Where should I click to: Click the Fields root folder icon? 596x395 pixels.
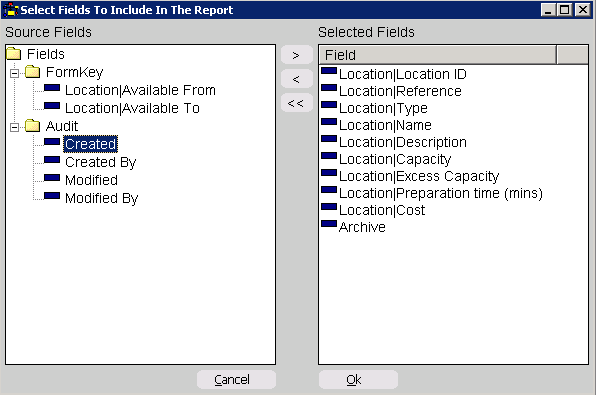click(x=14, y=54)
